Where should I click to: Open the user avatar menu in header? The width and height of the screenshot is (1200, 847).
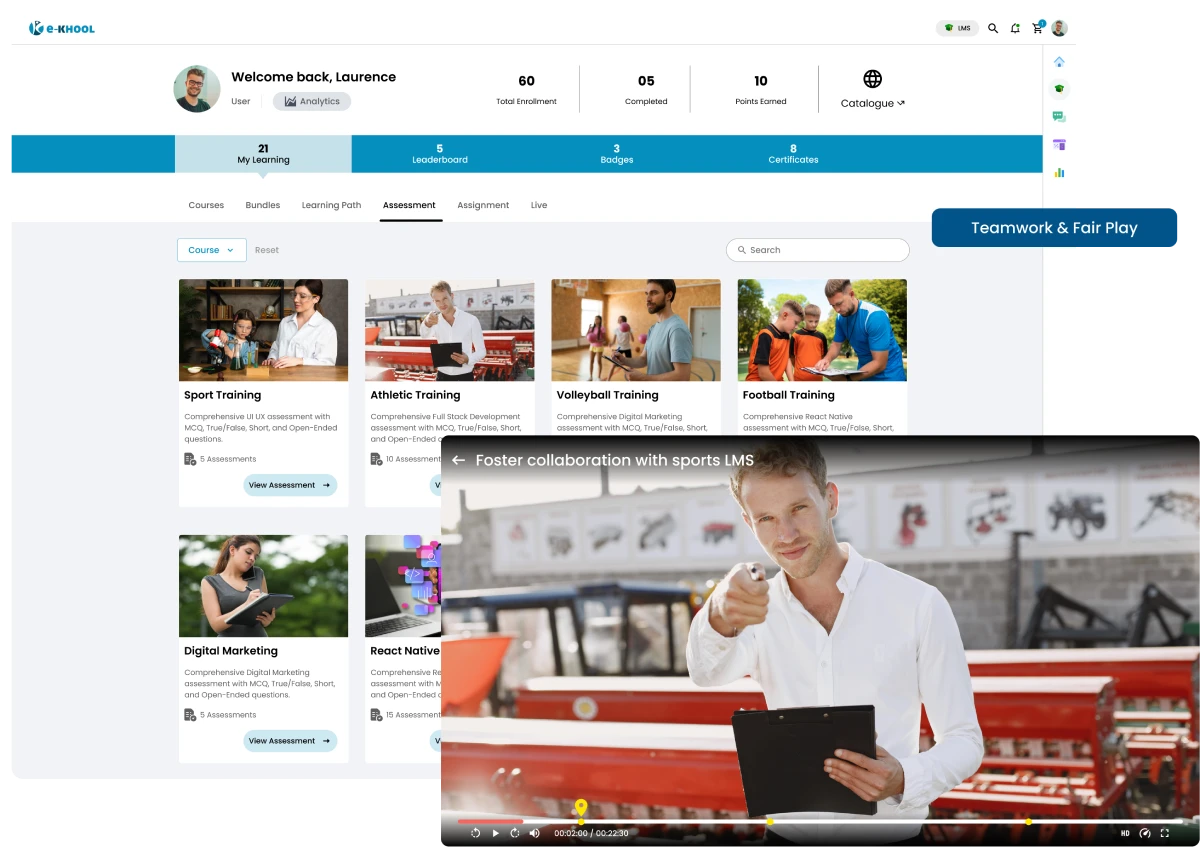[1059, 28]
